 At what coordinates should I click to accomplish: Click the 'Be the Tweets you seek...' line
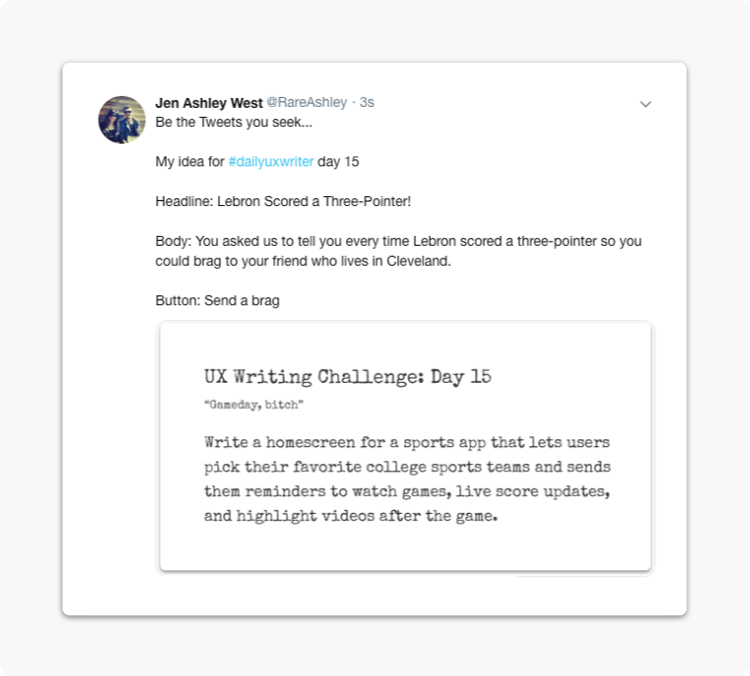tap(234, 122)
